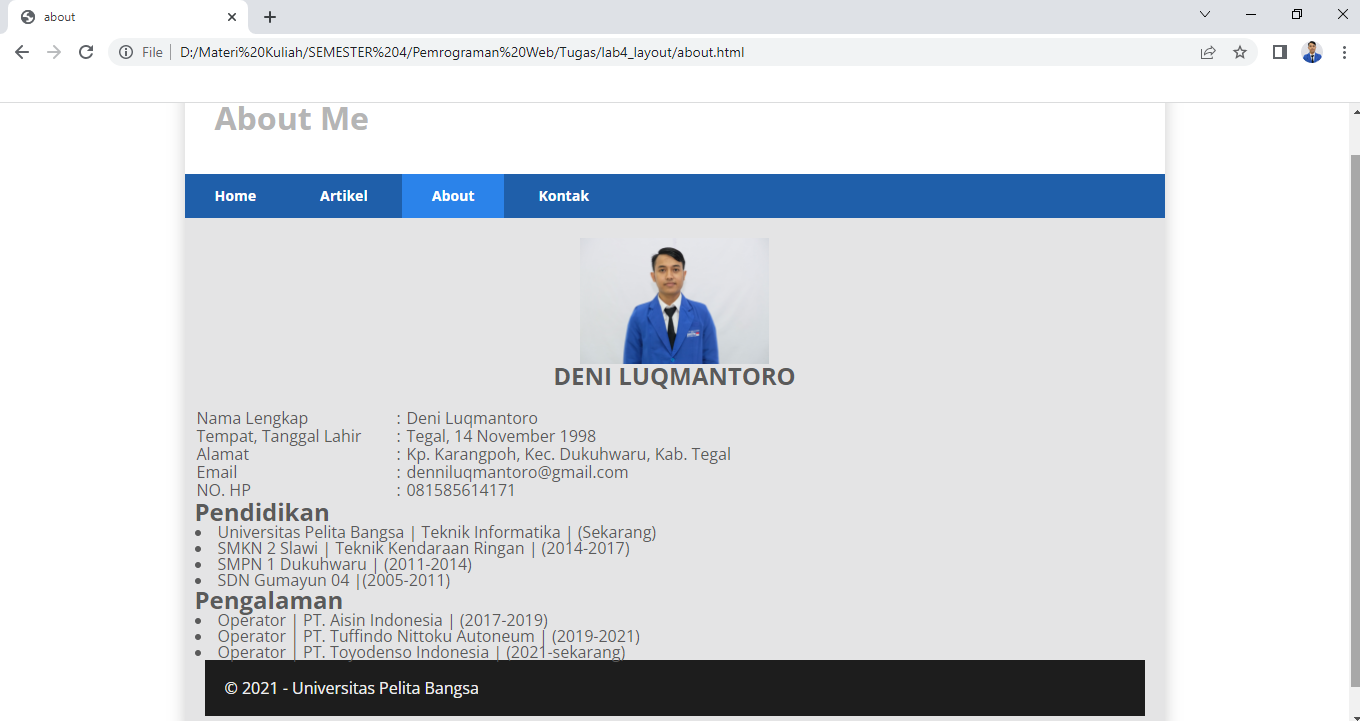Open the Chrome side panel icon
The height and width of the screenshot is (721, 1360).
click(x=1279, y=52)
